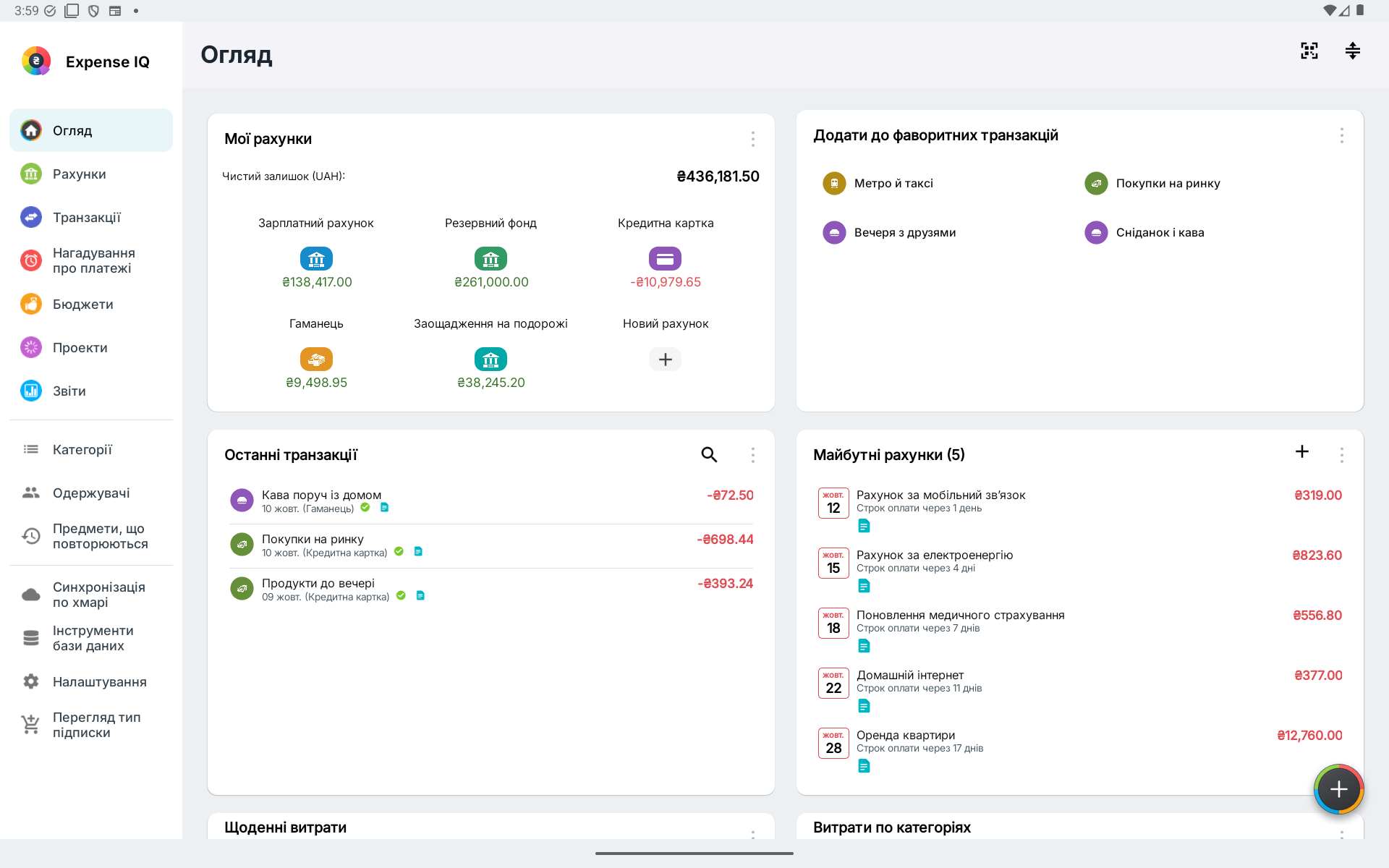Open the note icon under Рахунок за мобільний зв'язок
This screenshot has width=1389, height=868.
pos(864,526)
